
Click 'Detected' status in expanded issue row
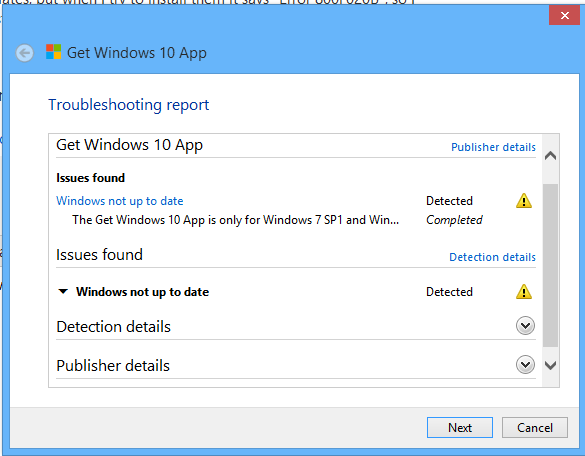point(449,292)
